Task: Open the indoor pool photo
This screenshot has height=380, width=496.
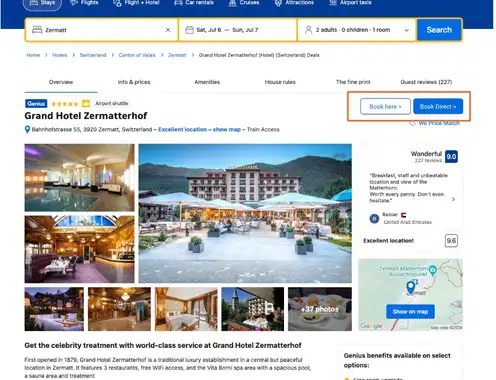Action: point(79,178)
